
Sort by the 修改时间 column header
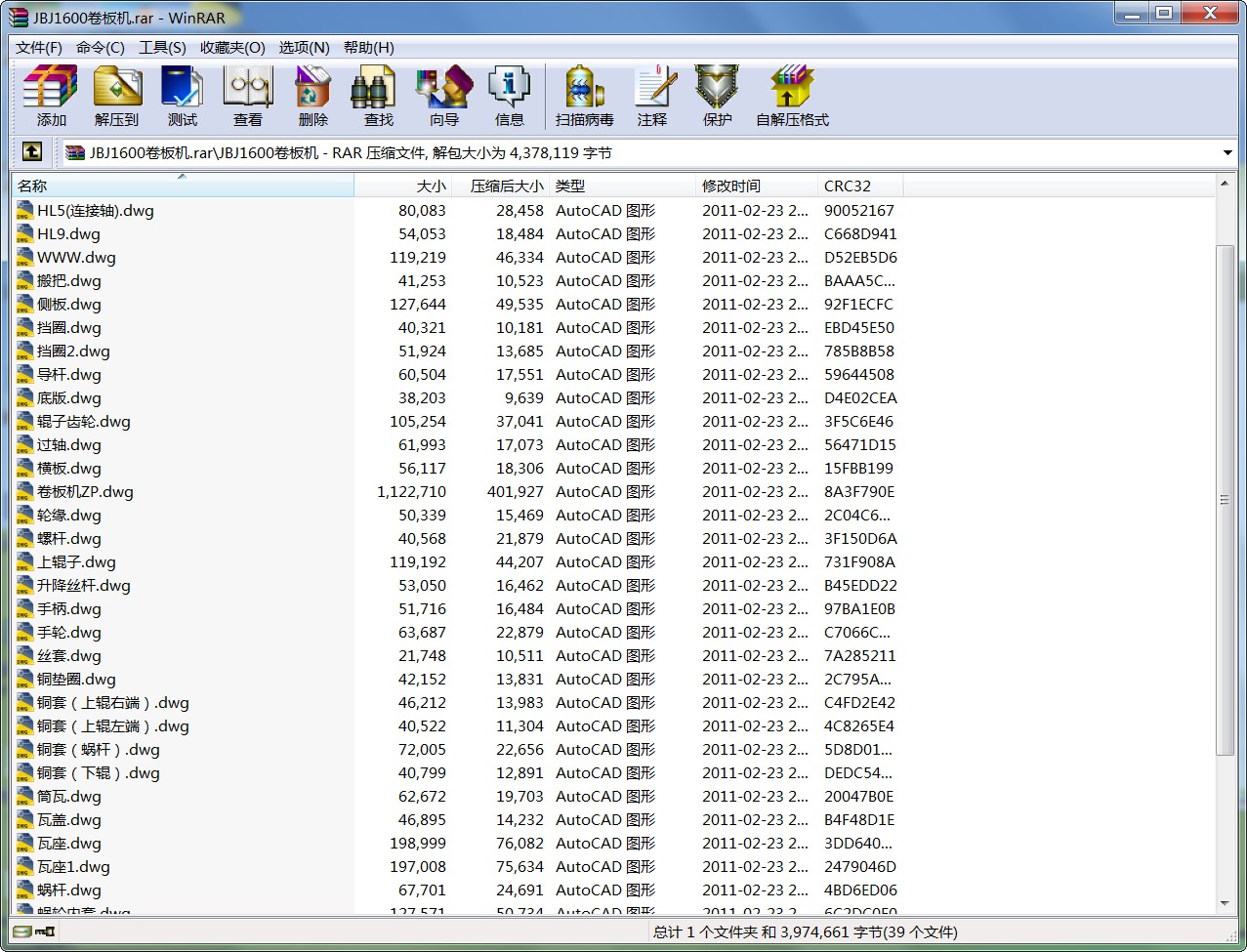coord(757,186)
